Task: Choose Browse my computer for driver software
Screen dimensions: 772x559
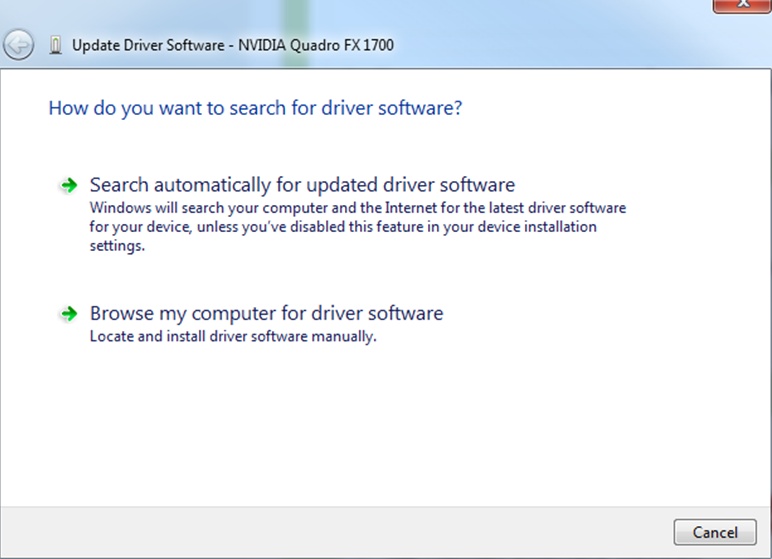Action: point(266,313)
